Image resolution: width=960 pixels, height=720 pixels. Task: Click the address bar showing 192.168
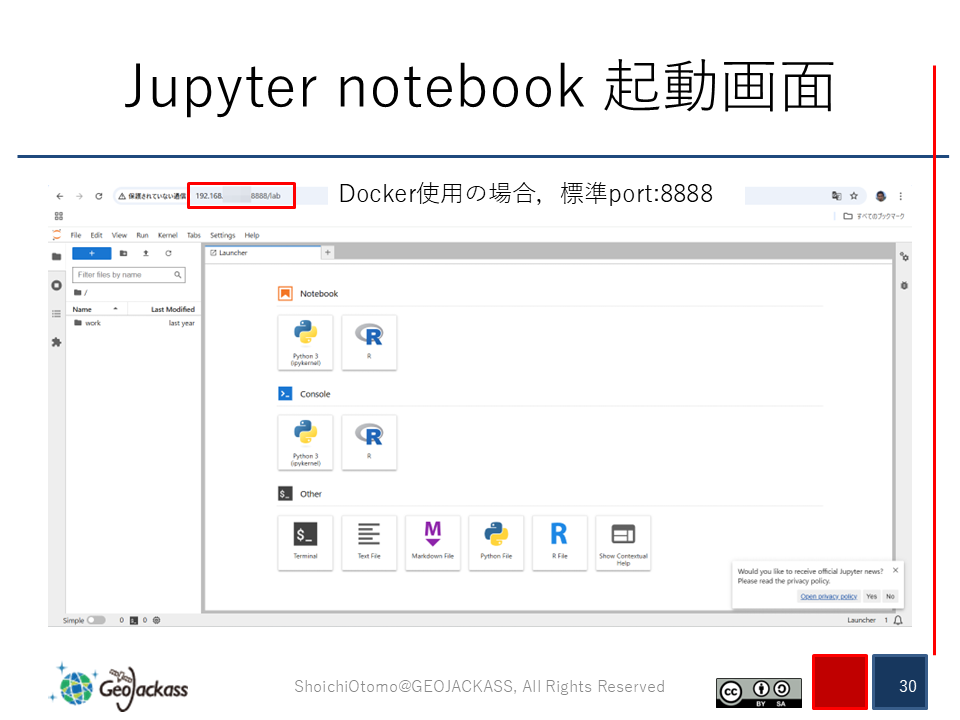click(x=241, y=196)
